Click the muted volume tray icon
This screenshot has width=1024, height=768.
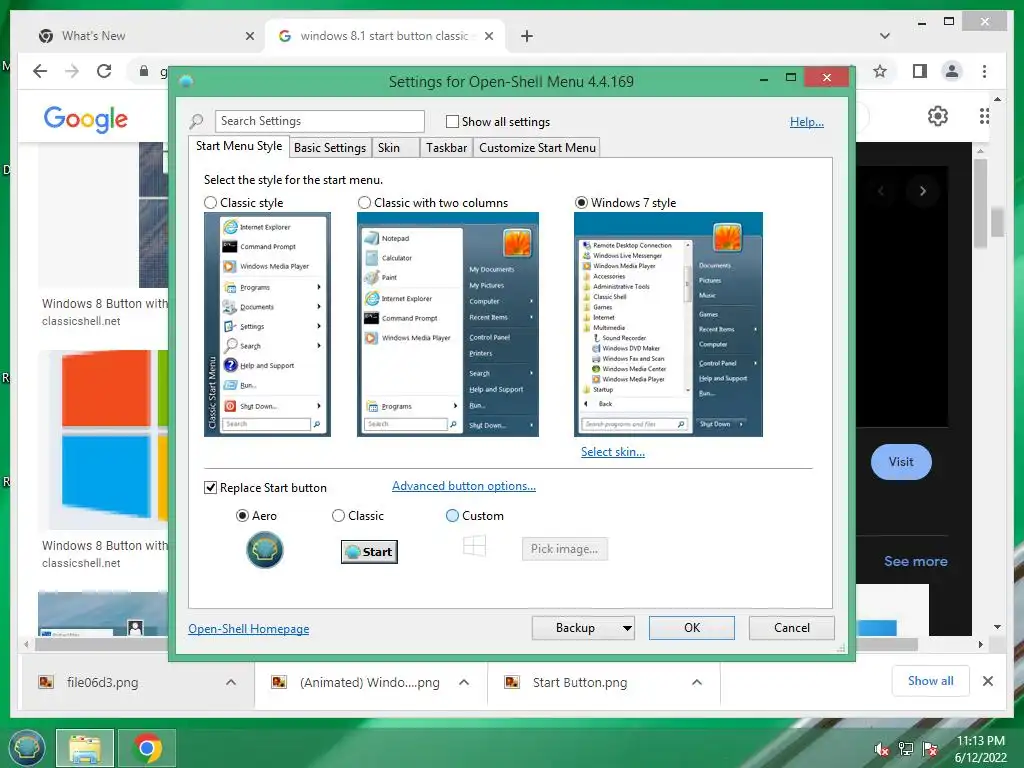(x=881, y=749)
